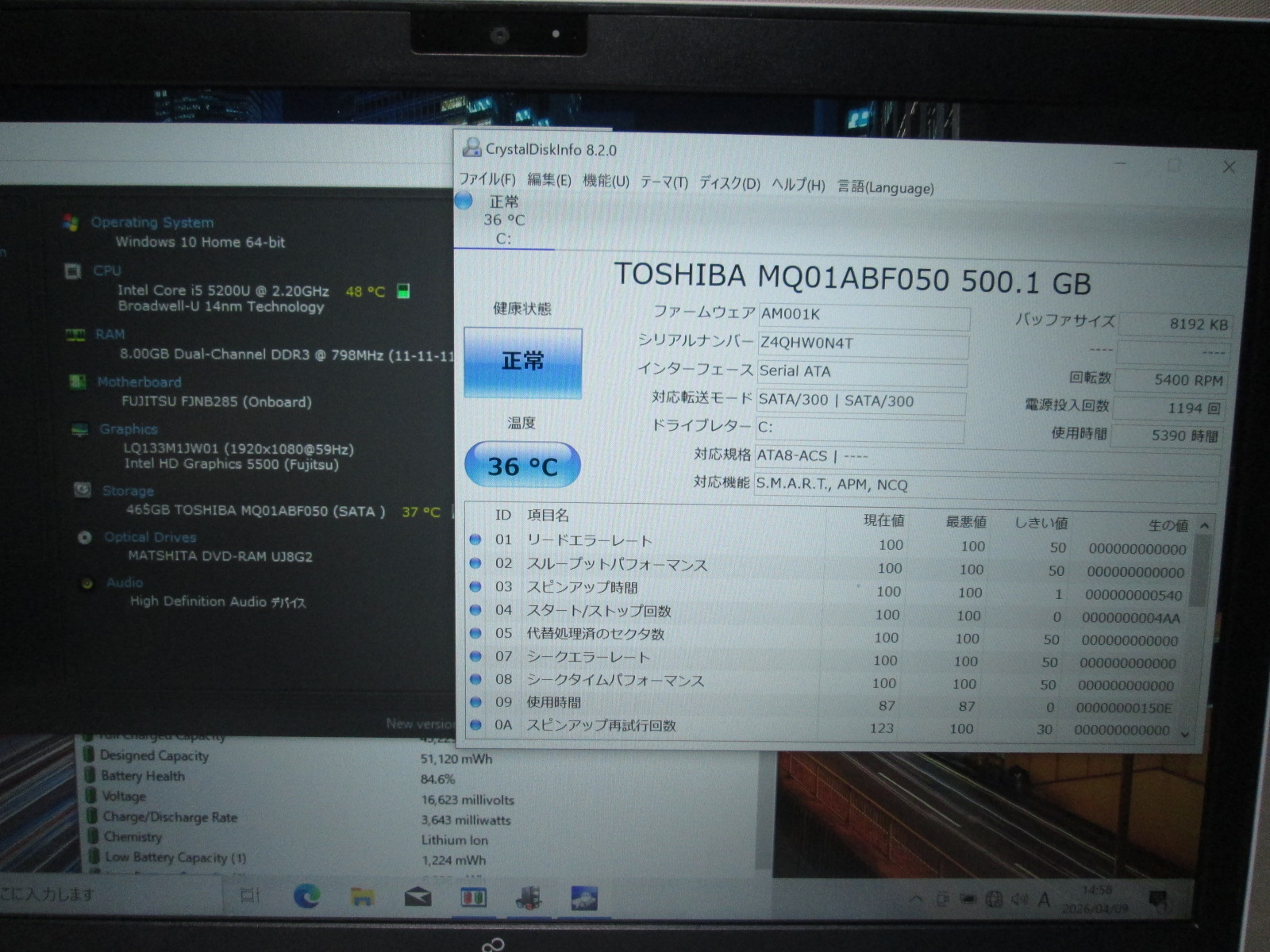Viewport: 1270px width, 952px height.
Task: Open the 言語(Language) menu
Action: point(885,187)
